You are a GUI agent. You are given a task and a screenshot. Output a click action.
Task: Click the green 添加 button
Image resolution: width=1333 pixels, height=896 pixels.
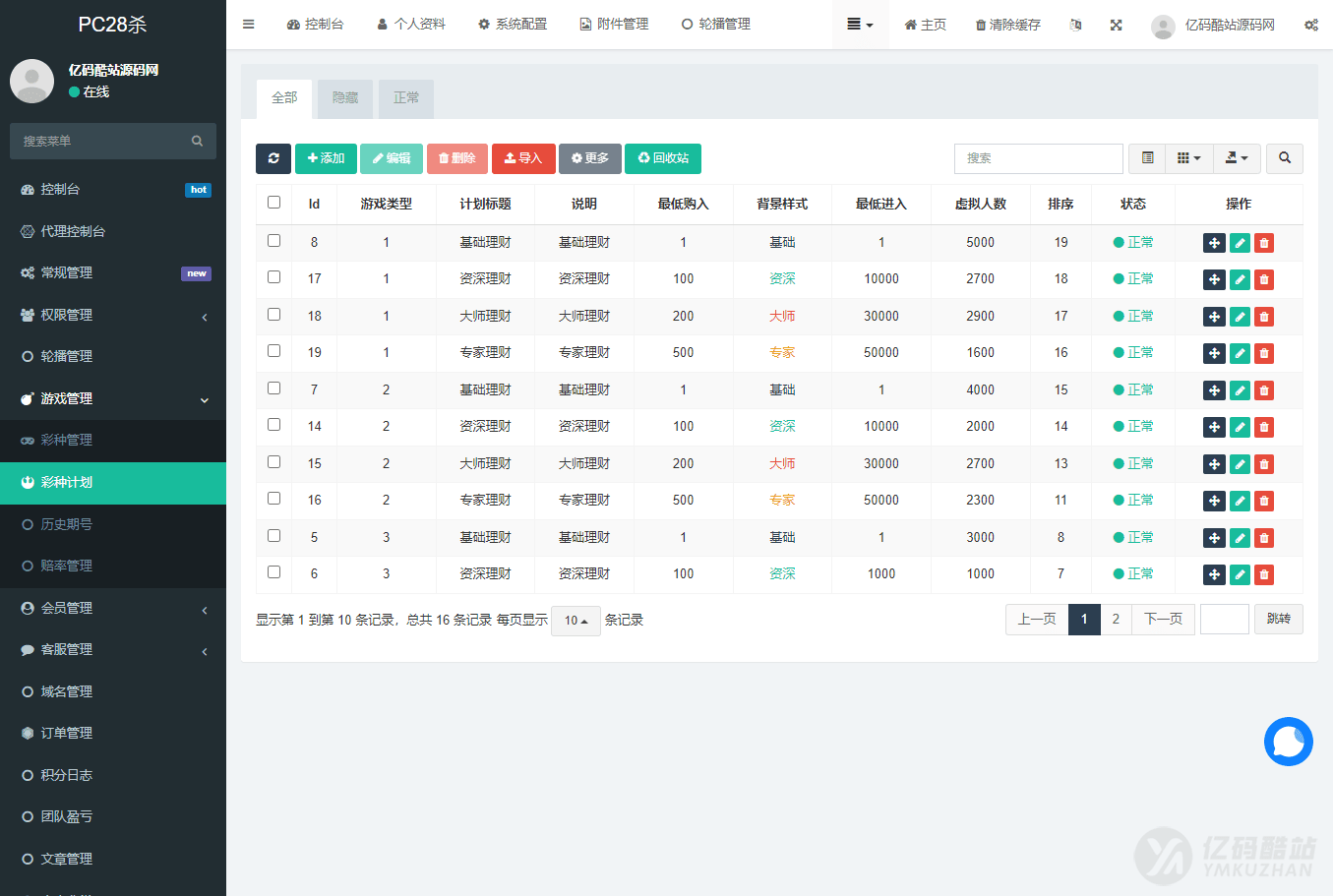[x=326, y=158]
